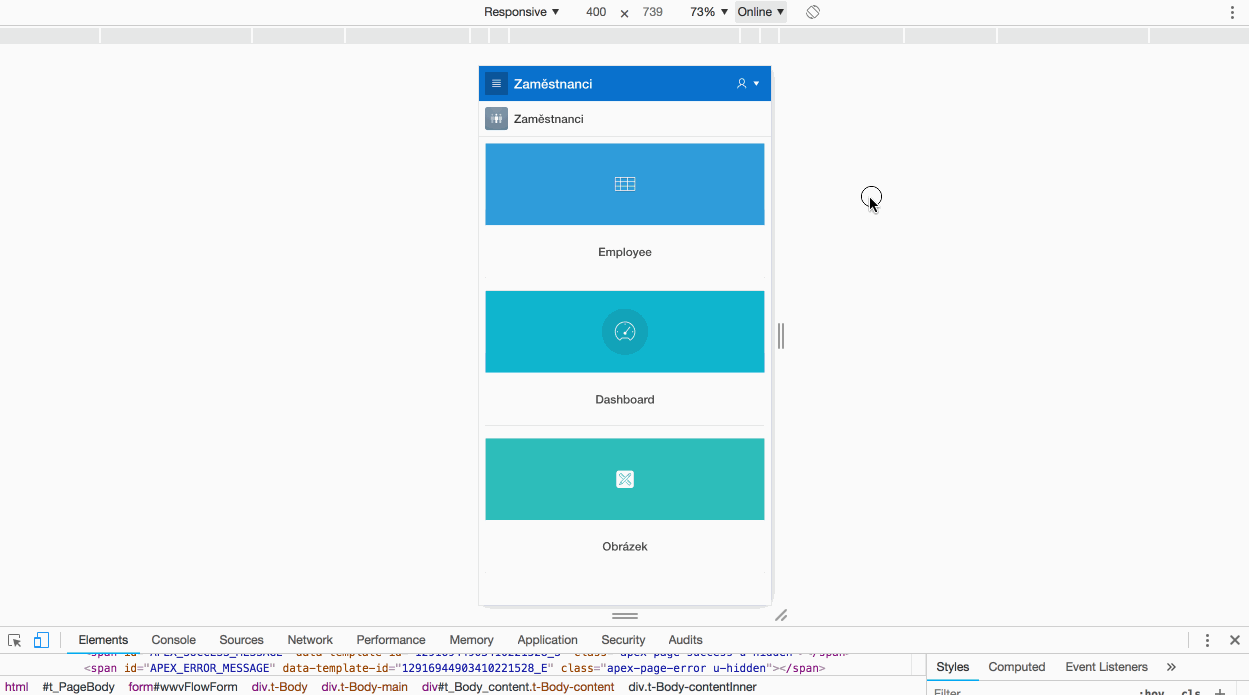
Task: Open the hamburger navigation menu
Action: pos(496,84)
